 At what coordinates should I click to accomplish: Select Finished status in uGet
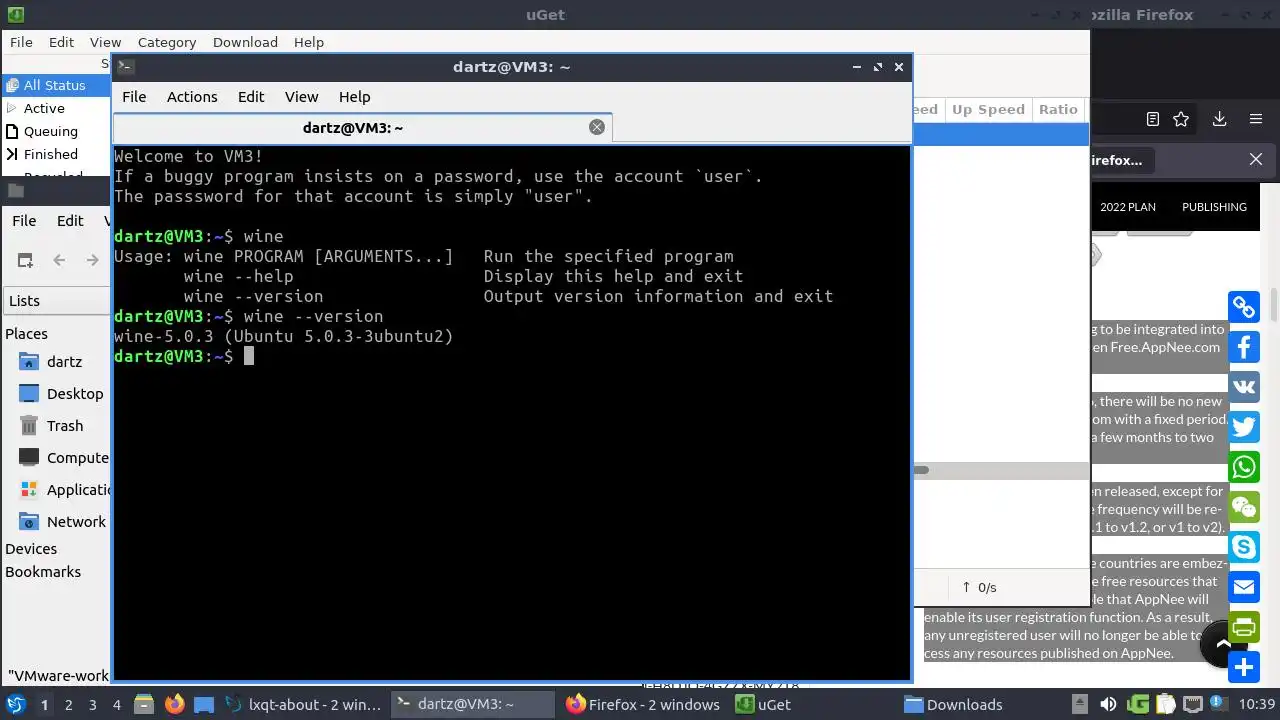pyautogui.click(x=50, y=154)
